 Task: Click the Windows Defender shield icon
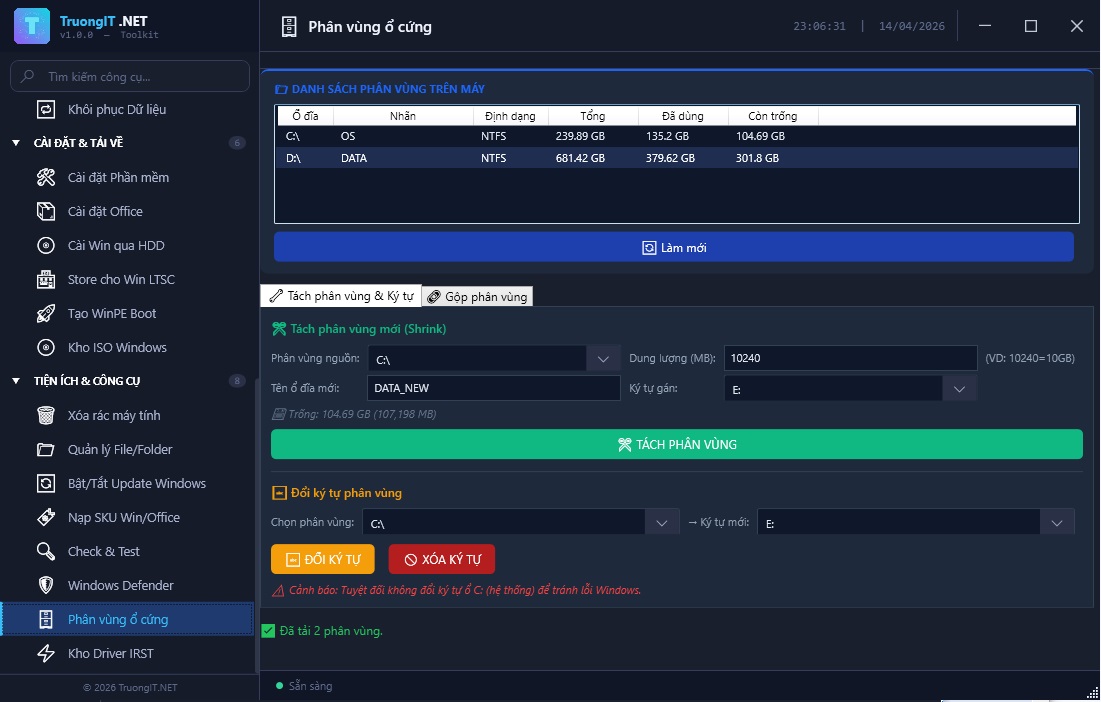point(46,586)
